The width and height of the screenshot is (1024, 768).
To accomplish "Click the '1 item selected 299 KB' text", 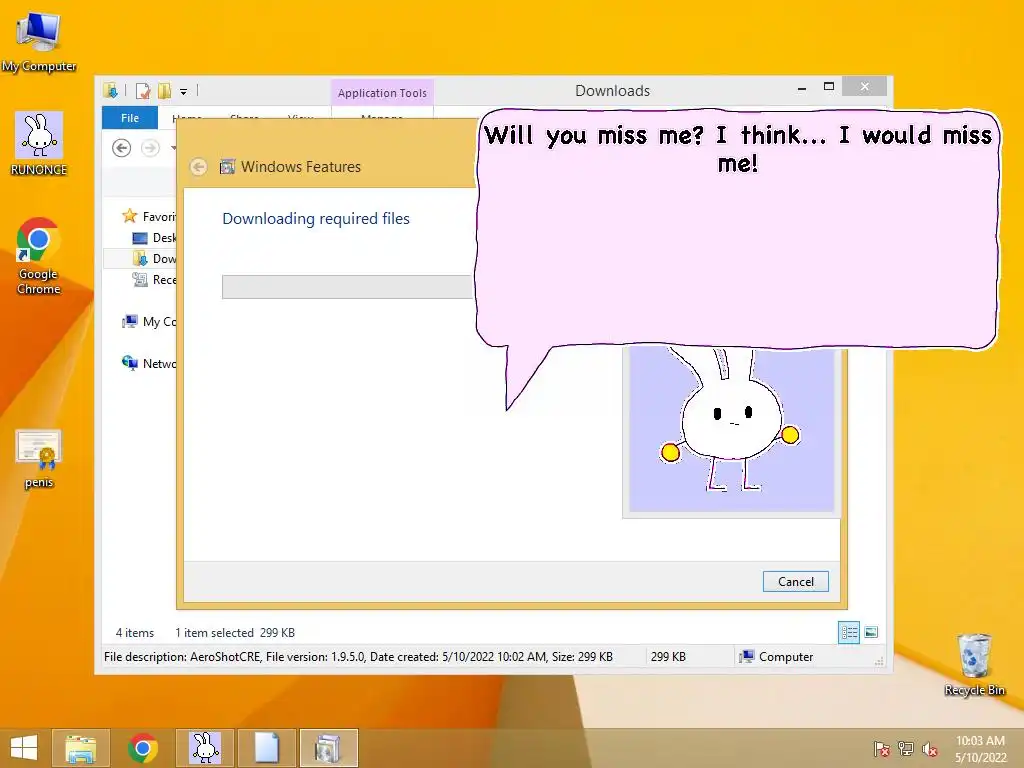I will (235, 633).
